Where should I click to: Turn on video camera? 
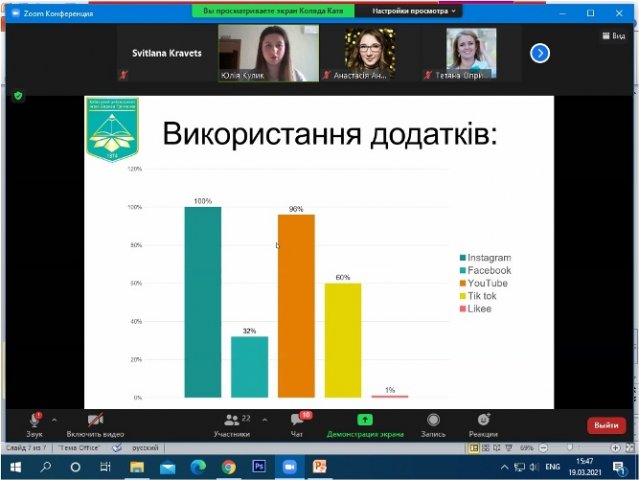tap(95, 420)
